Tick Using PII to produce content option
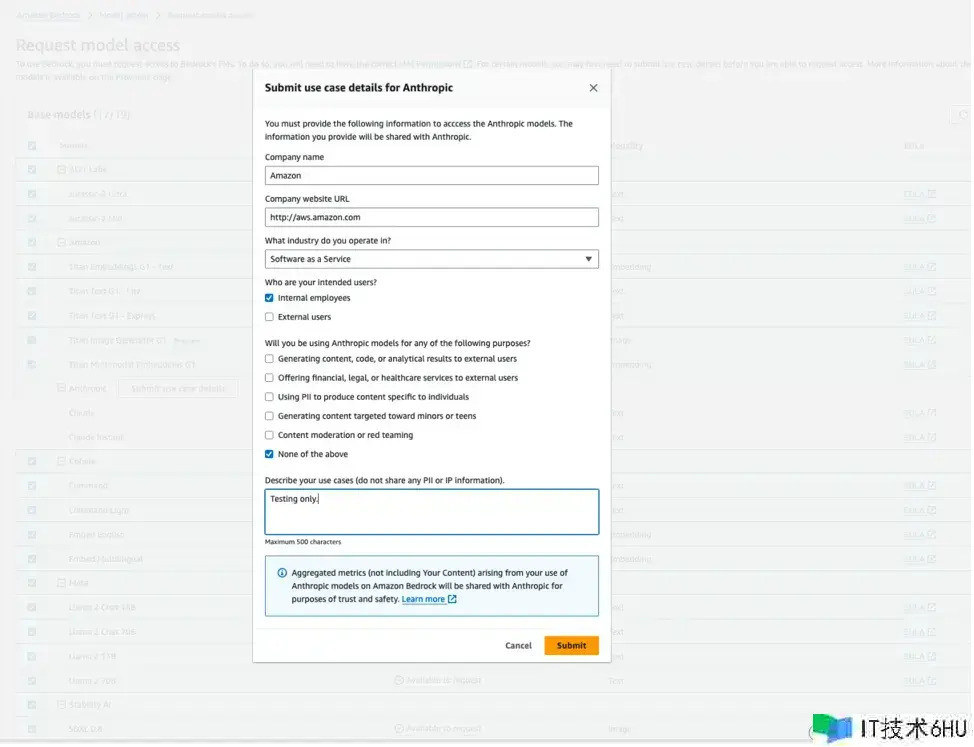974x747 pixels. tap(269, 397)
